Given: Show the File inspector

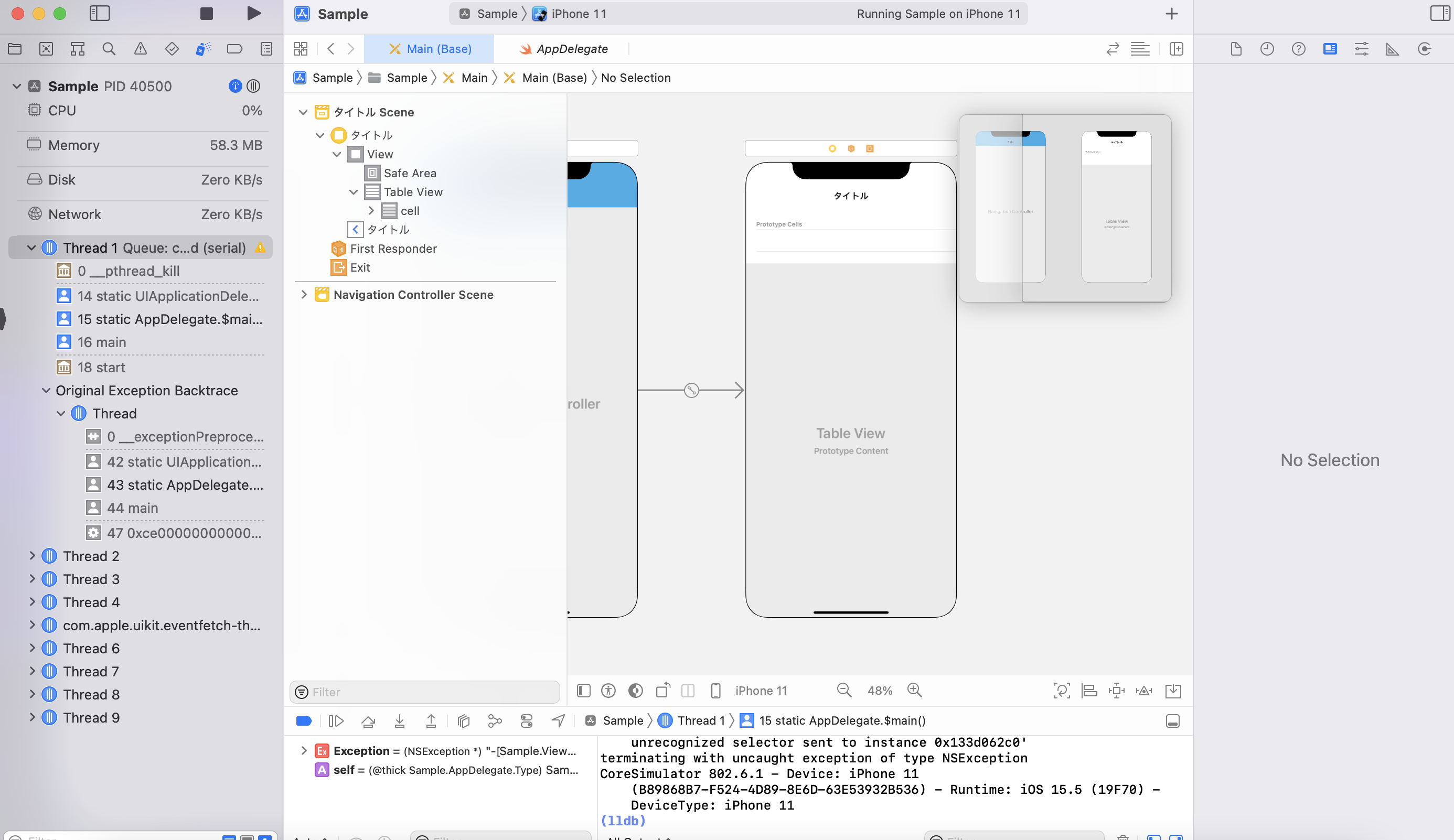Looking at the screenshot, I should [x=1236, y=49].
